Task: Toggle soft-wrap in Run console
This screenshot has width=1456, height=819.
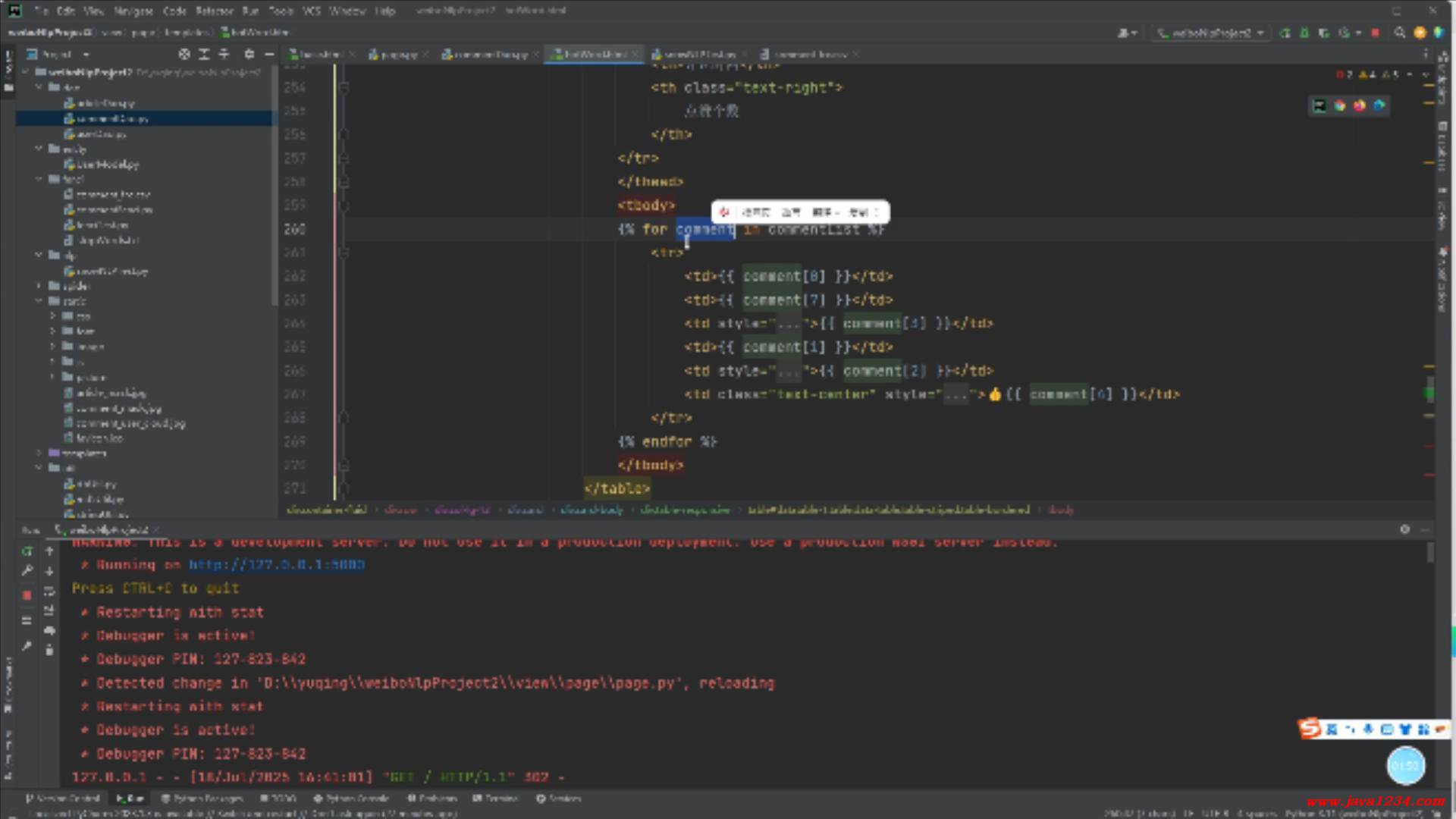Action: (x=49, y=591)
